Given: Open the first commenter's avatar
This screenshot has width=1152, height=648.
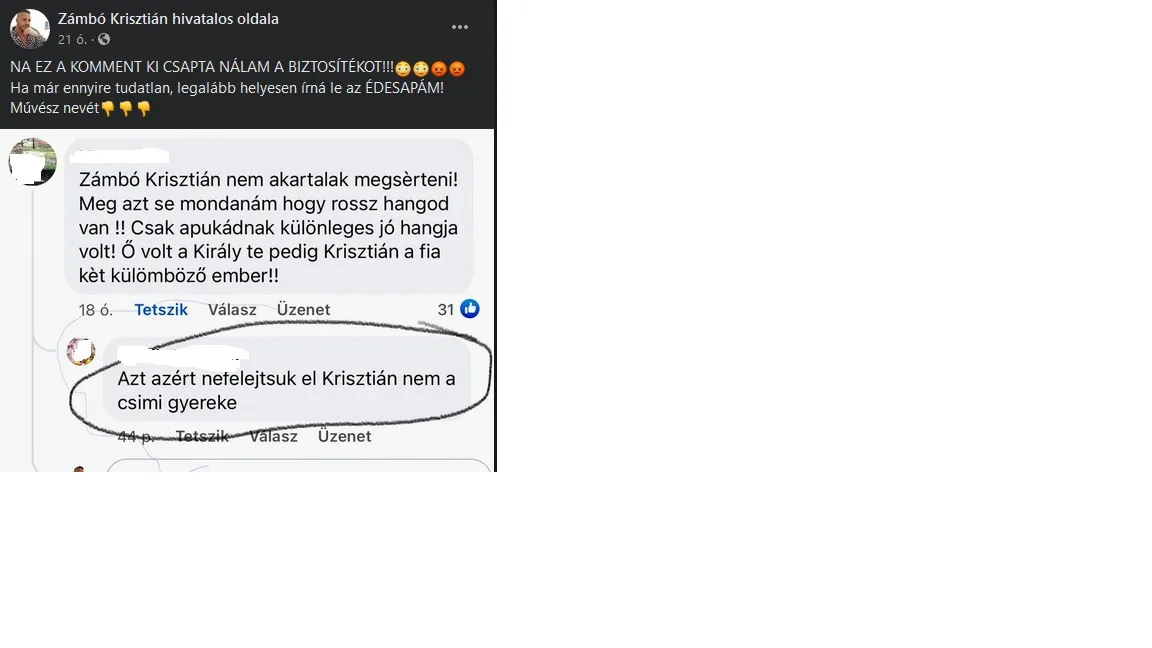Looking at the screenshot, I should click(x=32, y=162).
